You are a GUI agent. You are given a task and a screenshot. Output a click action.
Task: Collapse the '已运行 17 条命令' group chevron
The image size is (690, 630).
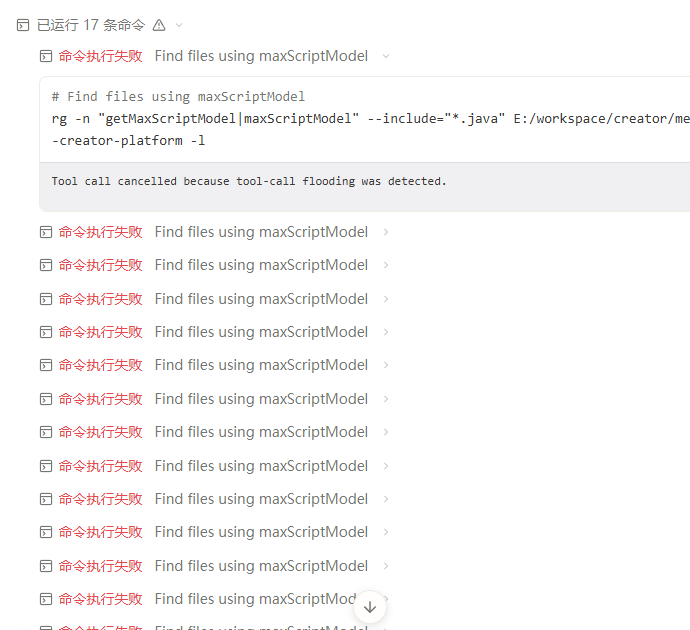click(x=179, y=26)
